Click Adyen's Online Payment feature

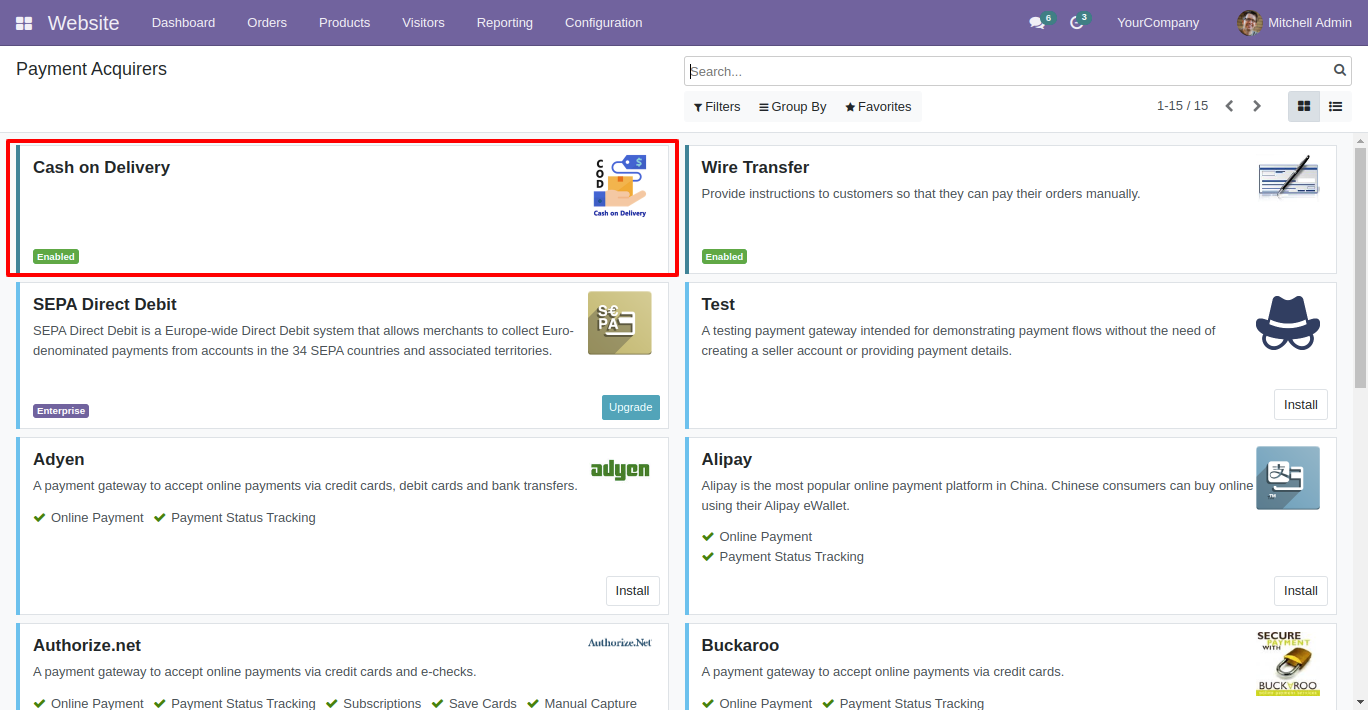[88, 518]
